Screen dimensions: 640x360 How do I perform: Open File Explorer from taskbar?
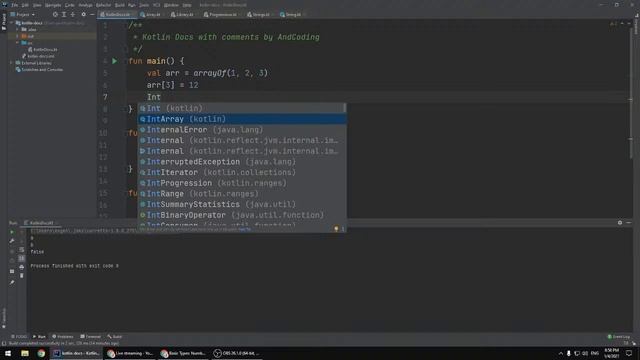[25, 353]
